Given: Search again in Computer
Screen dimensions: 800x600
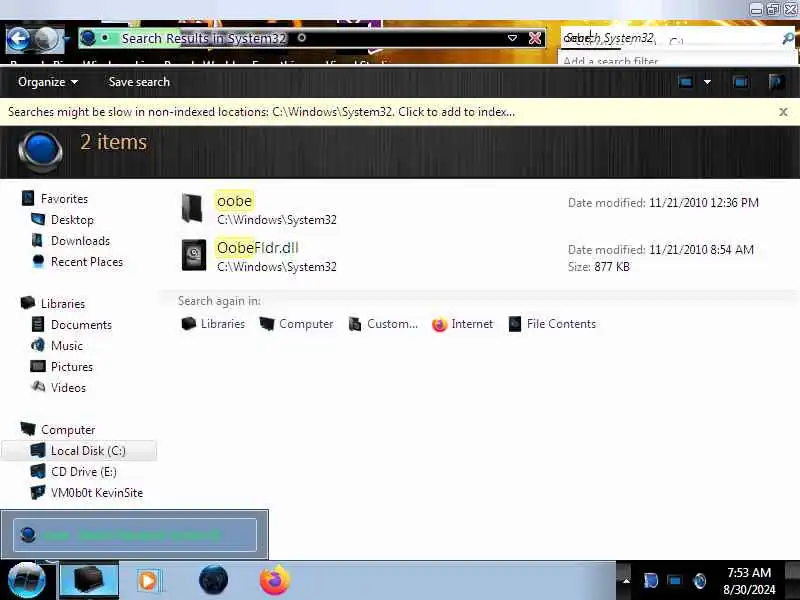Looking at the screenshot, I should click(x=296, y=323).
